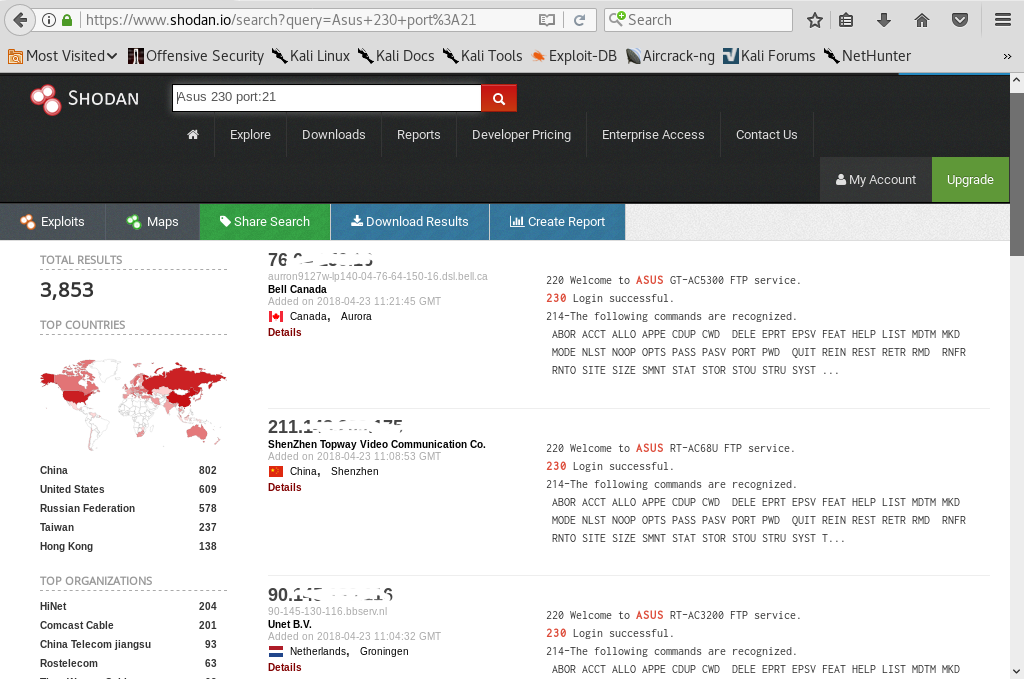The width and height of the screenshot is (1024, 679).
Task: Open My Account
Action: point(876,180)
